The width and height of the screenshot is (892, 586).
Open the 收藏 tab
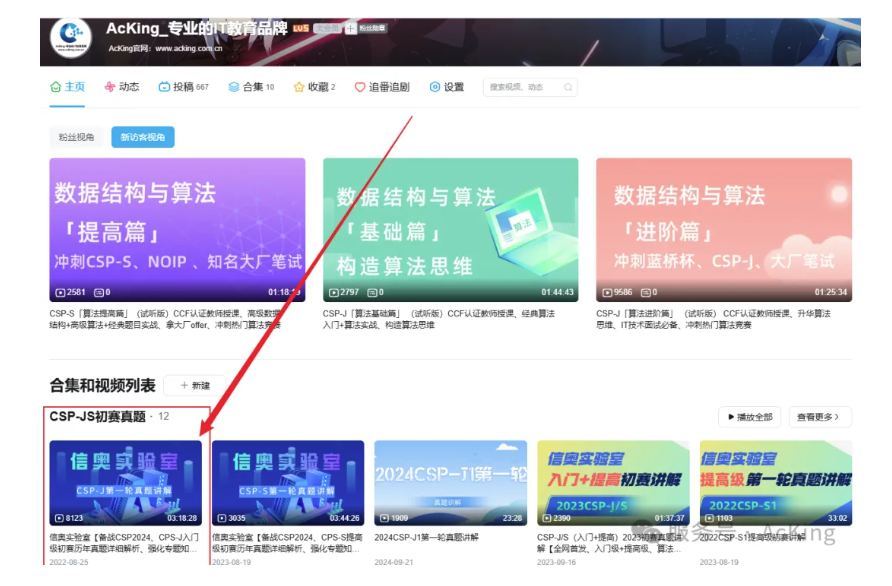(x=314, y=87)
